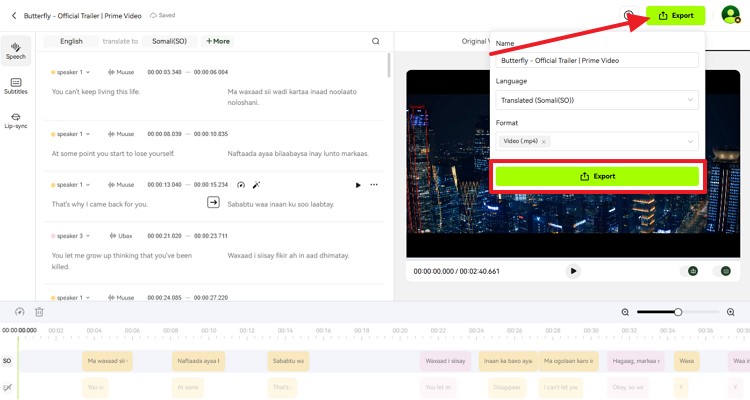Select the 'Ma ogolaan karo' timeline clip
This screenshot has width=750, height=400.
pos(568,361)
